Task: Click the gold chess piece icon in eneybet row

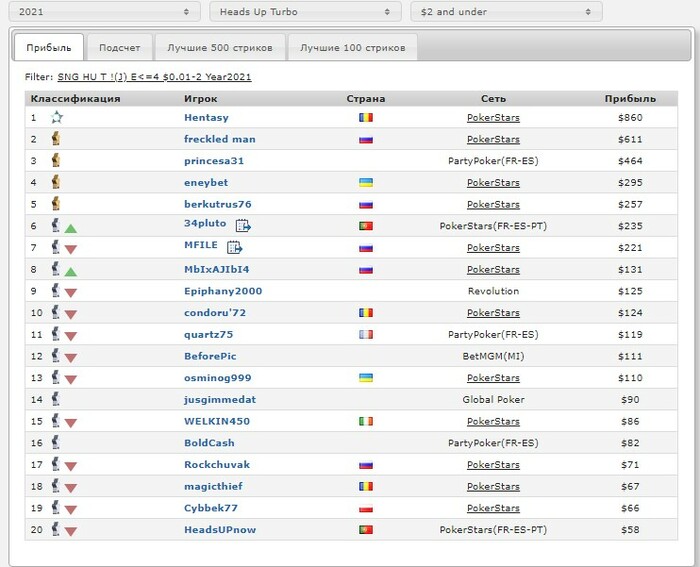Action: pyautogui.click(x=56, y=182)
